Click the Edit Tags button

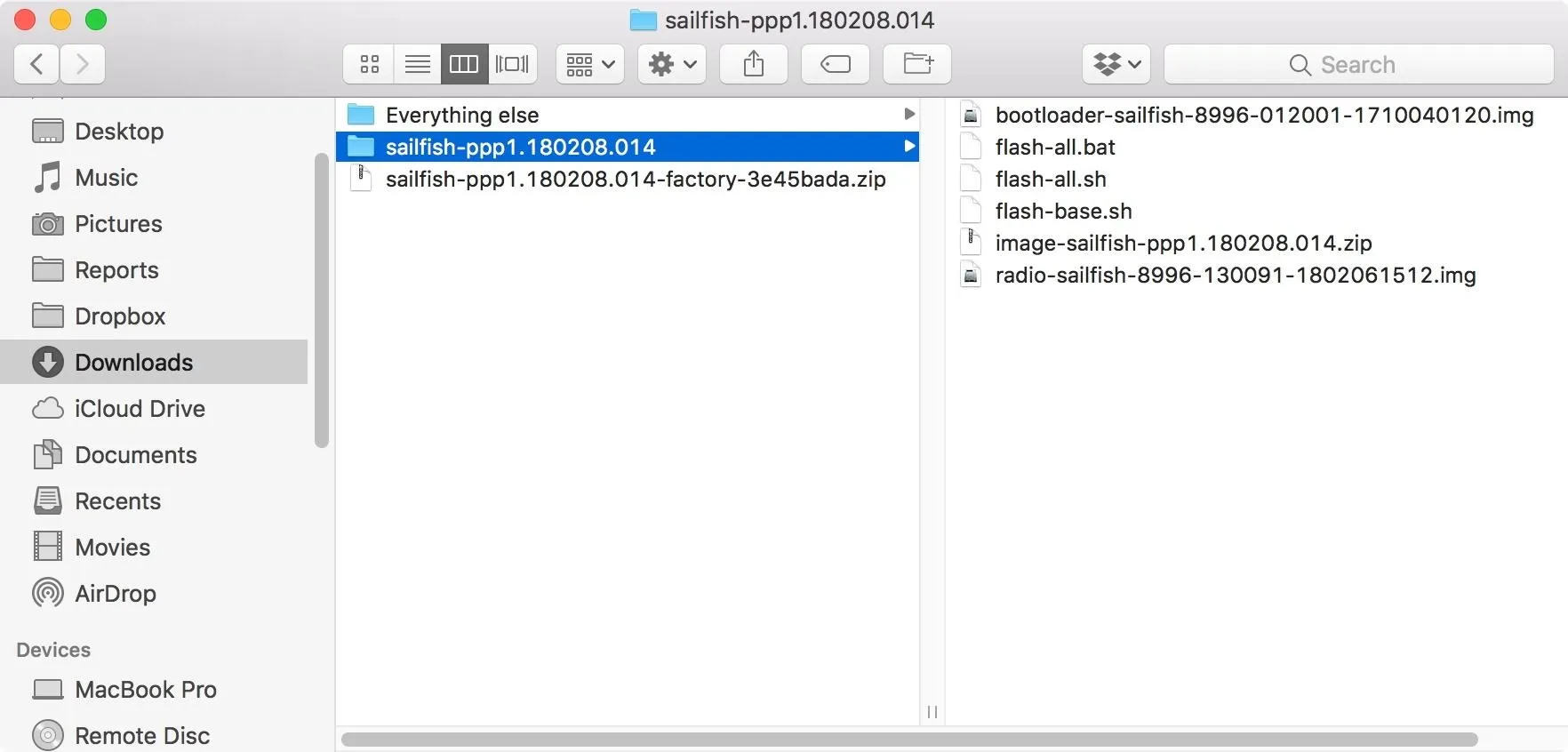click(x=836, y=64)
